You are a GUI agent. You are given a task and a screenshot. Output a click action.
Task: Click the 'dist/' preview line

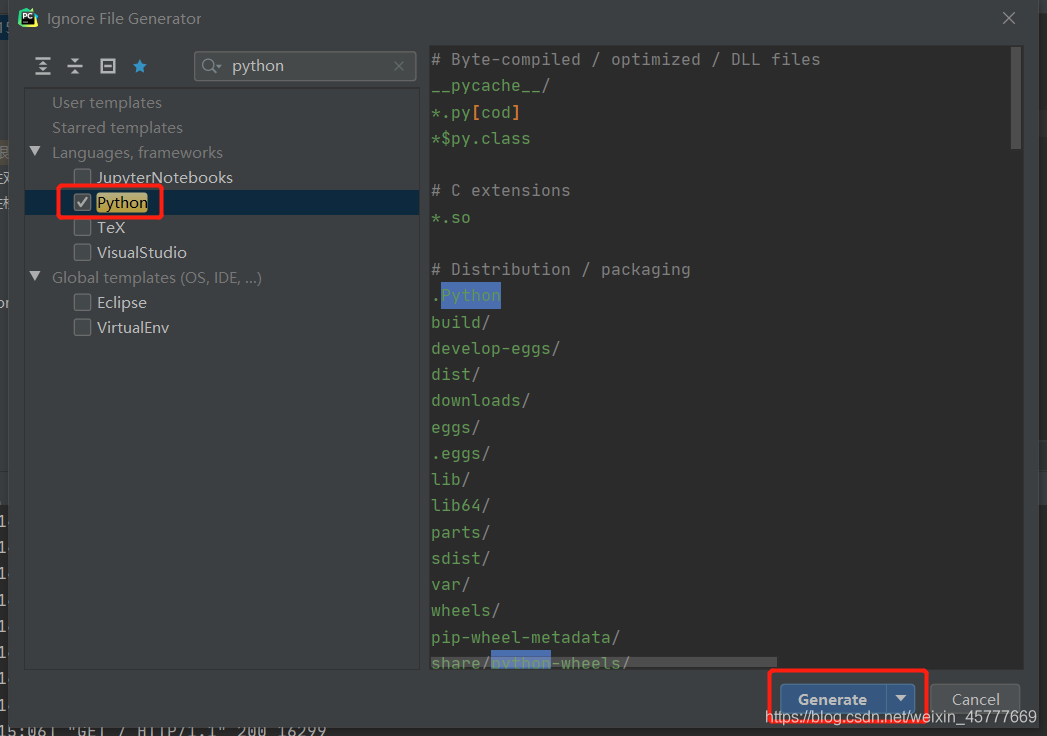click(455, 374)
